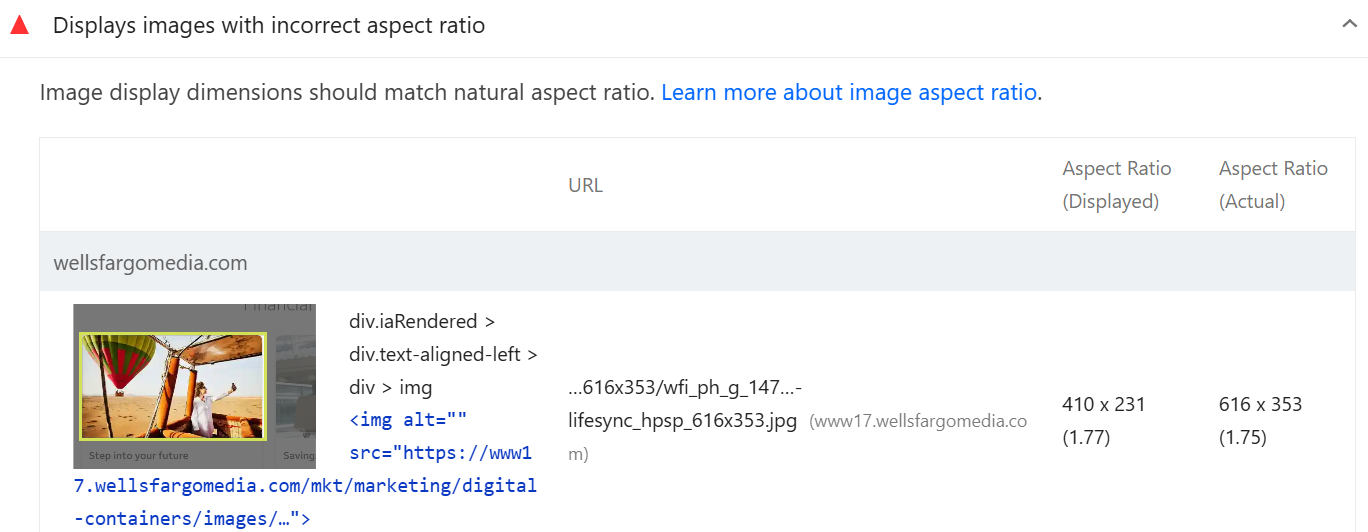Screen dimensions: 1368x532
Task: Collapse the audit with the chevron arrow
Action: 1349,25
